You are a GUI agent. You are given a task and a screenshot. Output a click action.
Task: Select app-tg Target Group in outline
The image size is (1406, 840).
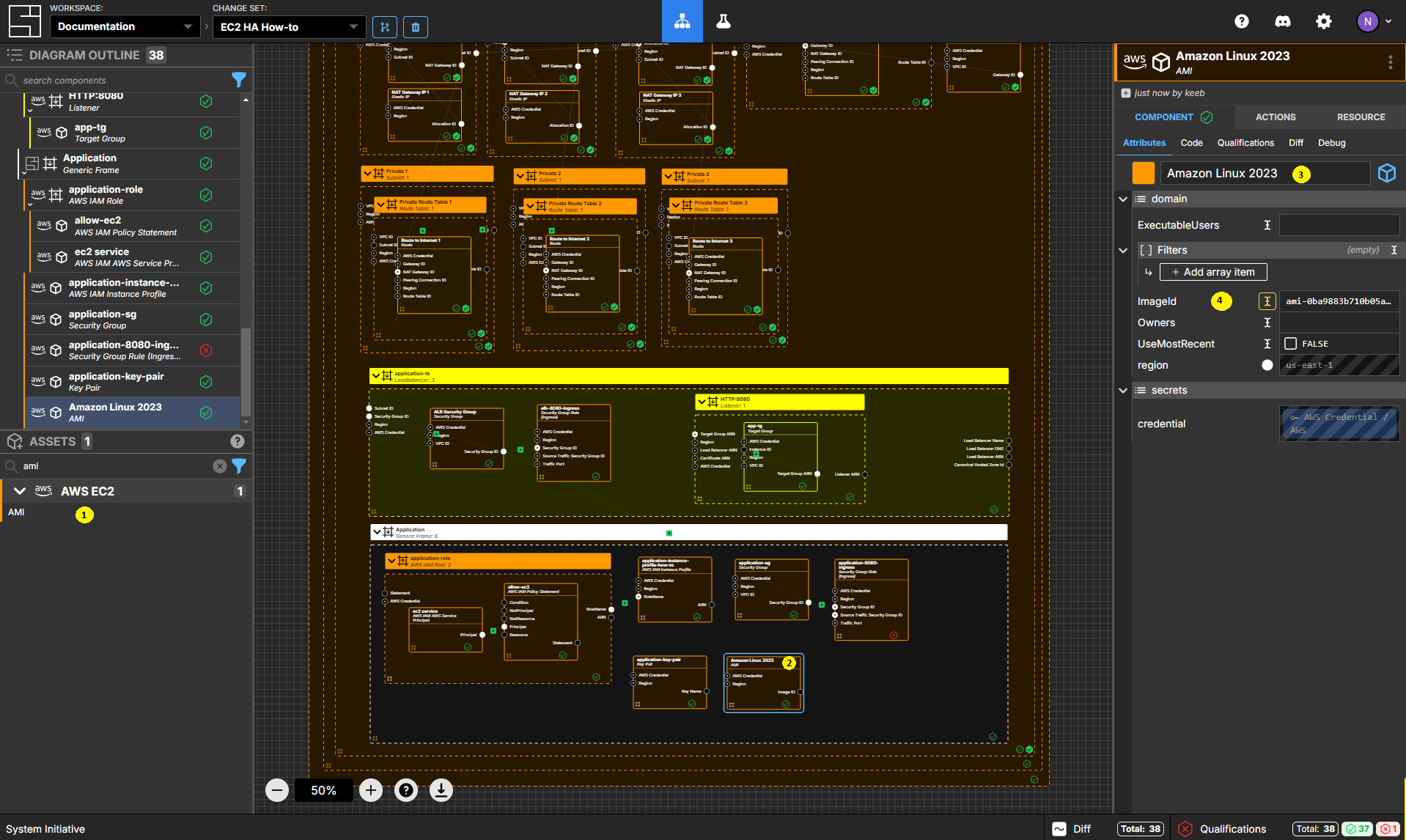click(x=135, y=133)
